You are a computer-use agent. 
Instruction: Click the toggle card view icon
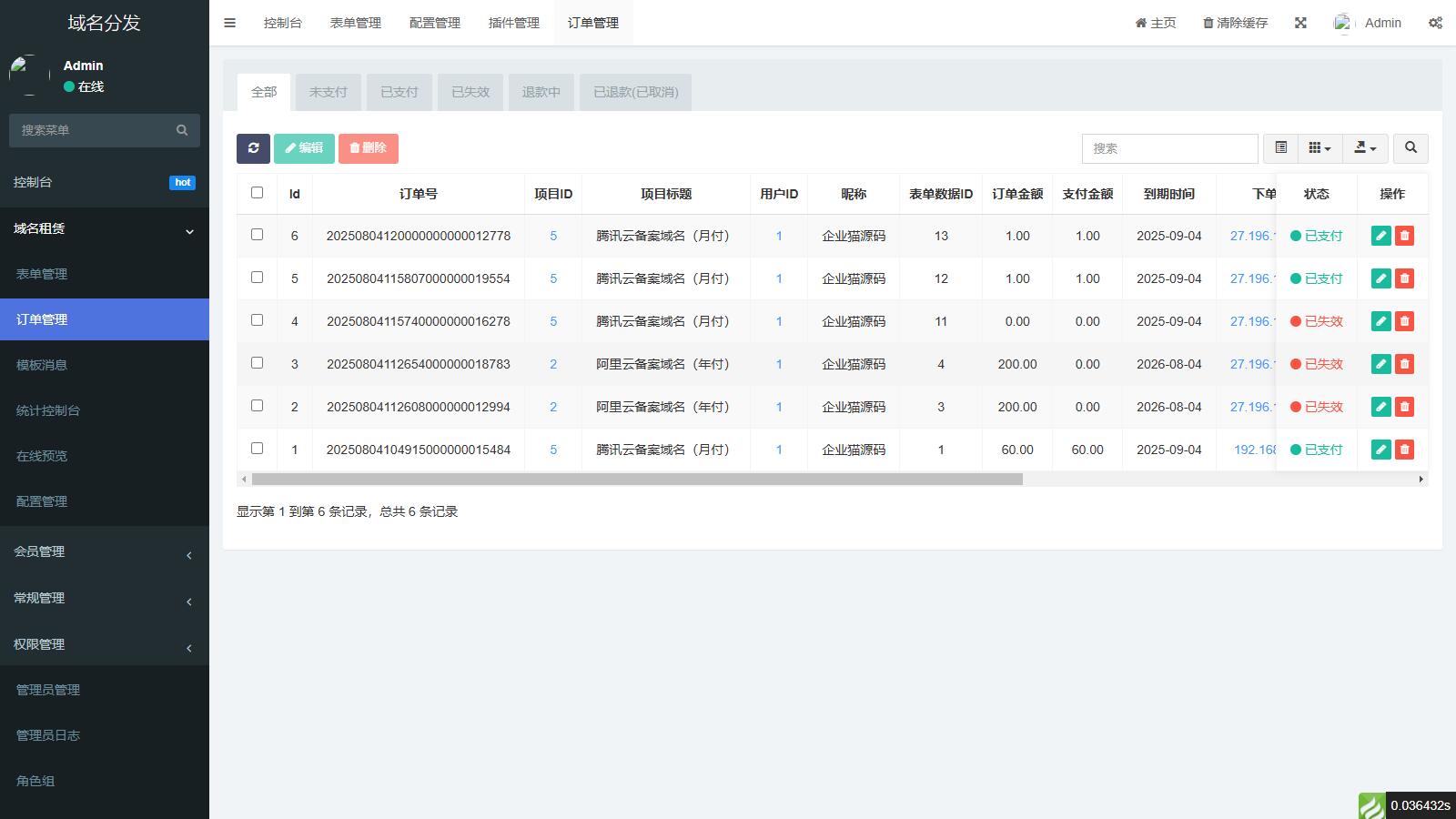point(1280,147)
